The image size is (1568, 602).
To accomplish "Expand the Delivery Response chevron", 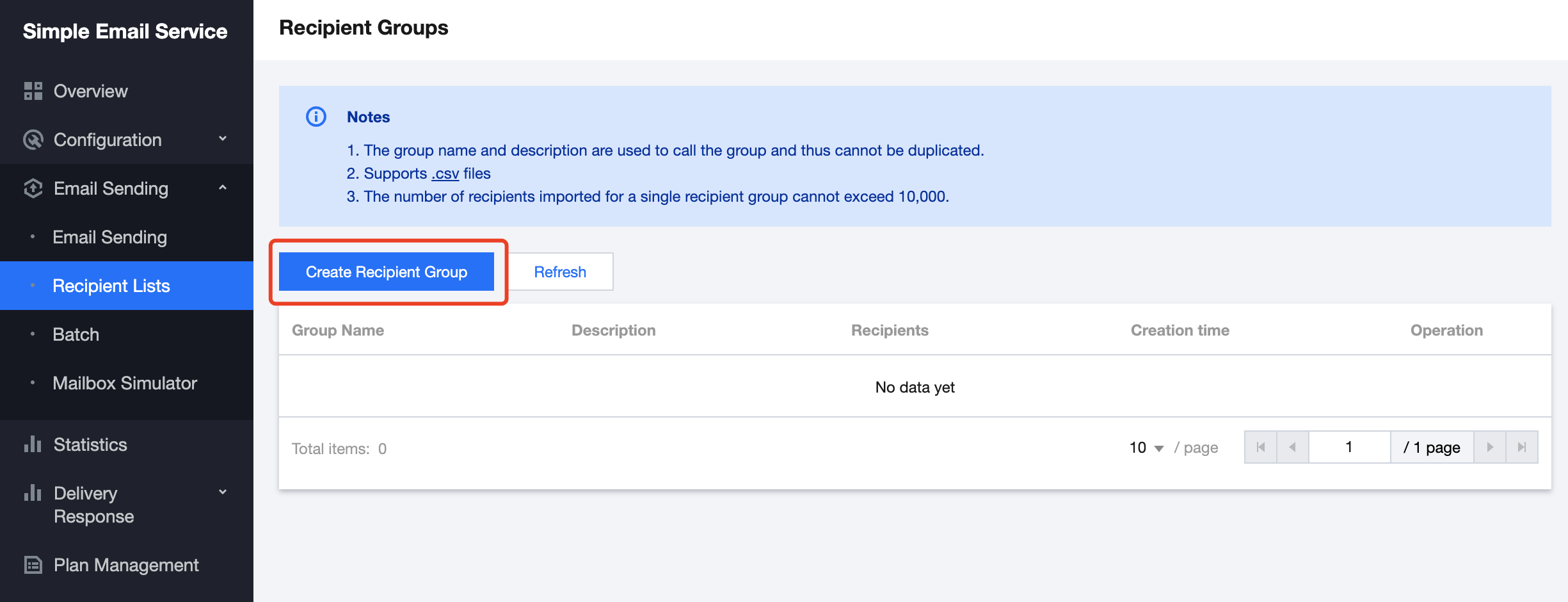I will click(223, 492).
